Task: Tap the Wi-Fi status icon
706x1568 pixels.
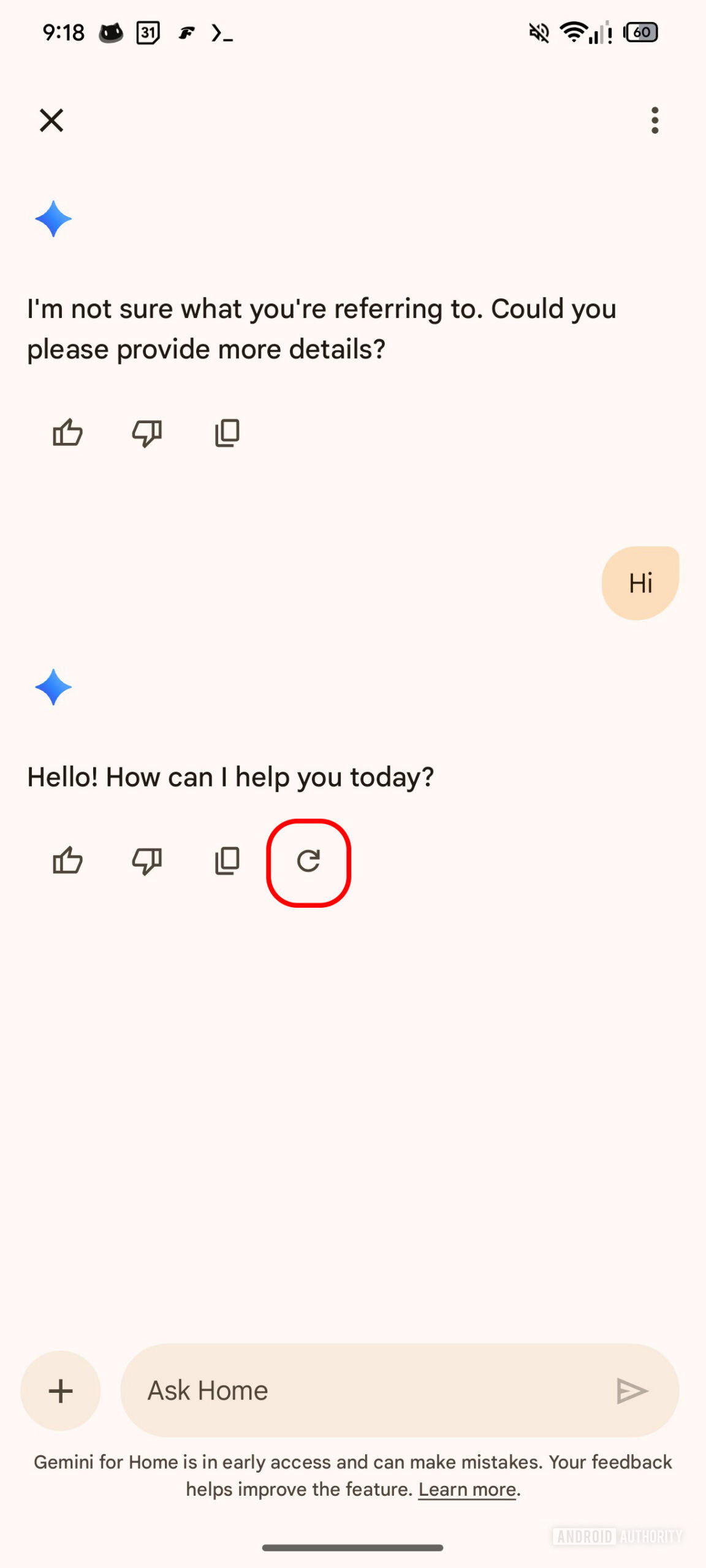Action: [x=572, y=34]
